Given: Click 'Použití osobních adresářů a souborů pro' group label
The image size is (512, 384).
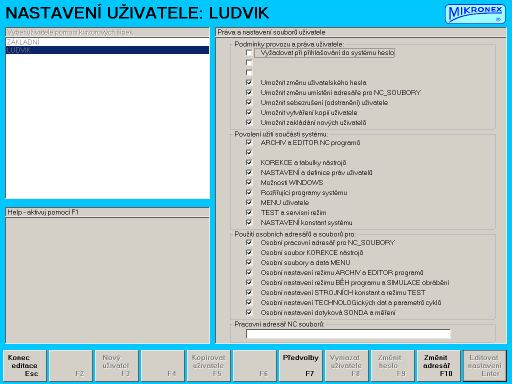Looking at the screenshot, I should (295, 234).
